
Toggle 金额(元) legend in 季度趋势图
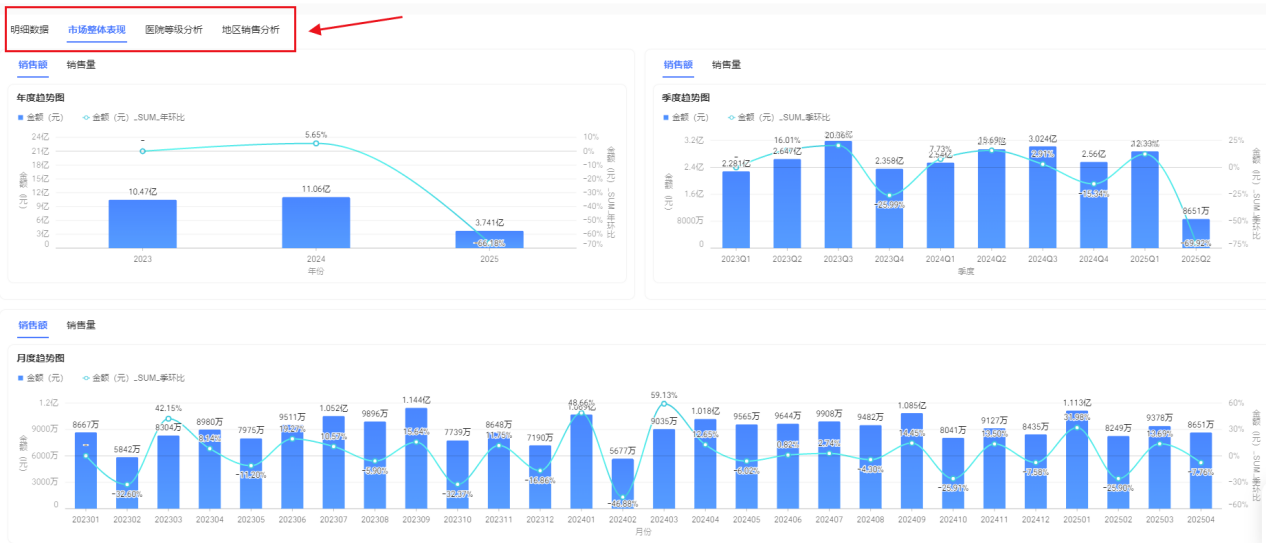[686, 117]
